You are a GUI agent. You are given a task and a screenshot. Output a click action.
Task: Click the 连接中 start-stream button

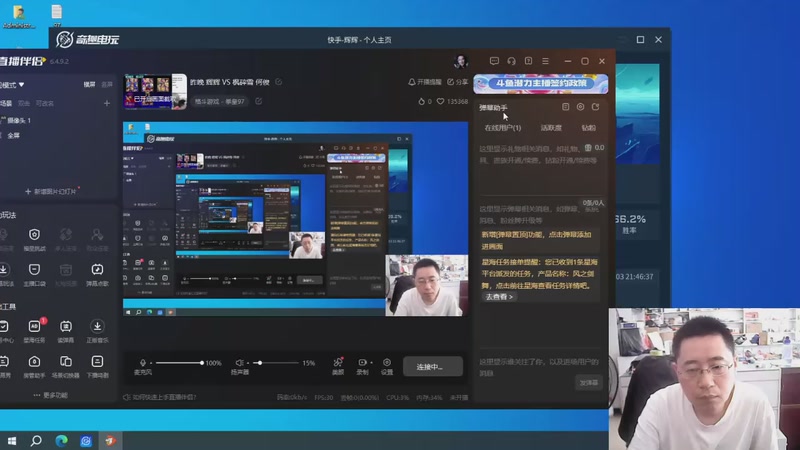433,366
